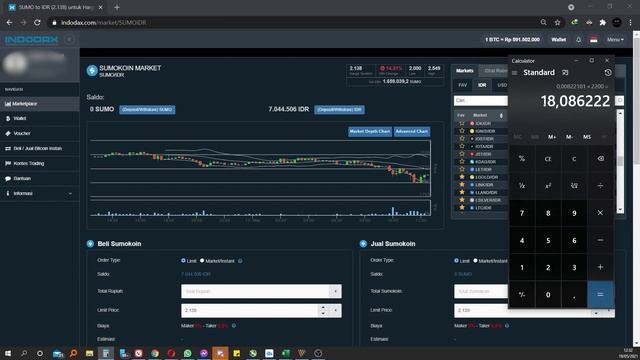Toggle Calculator keep-on-top icon

565,73
